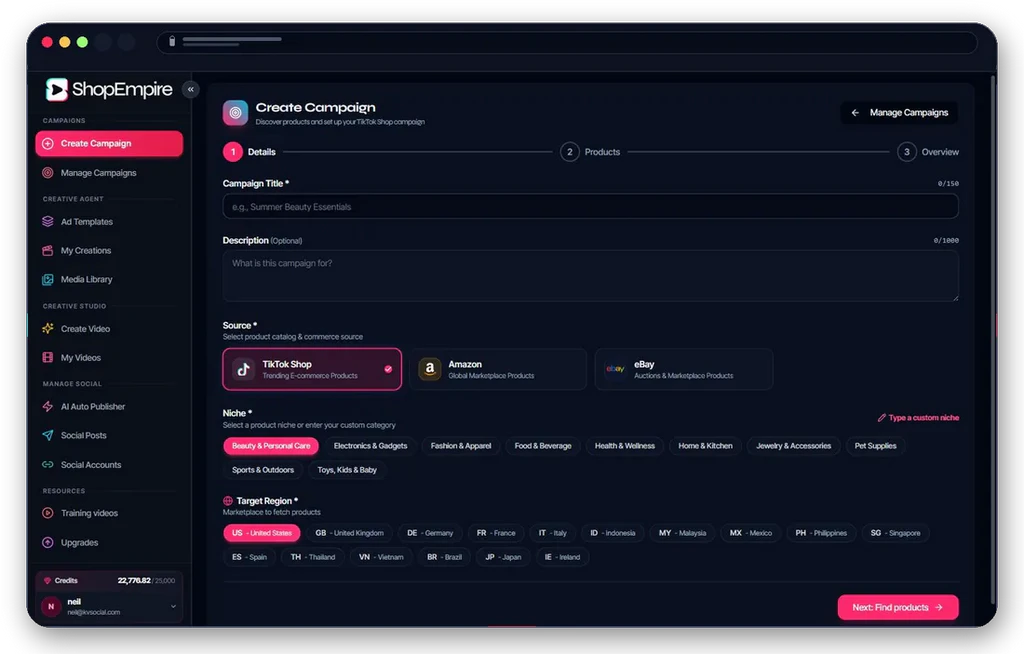
Task: Select BR - Brazil region
Action: pyautogui.click(x=444, y=557)
